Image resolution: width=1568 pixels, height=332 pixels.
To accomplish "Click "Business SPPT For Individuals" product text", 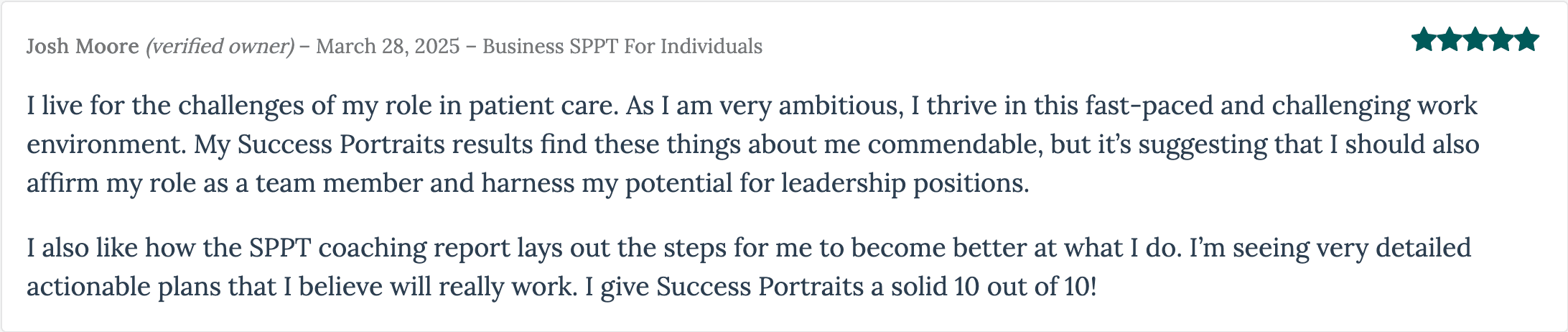I will (622, 46).
